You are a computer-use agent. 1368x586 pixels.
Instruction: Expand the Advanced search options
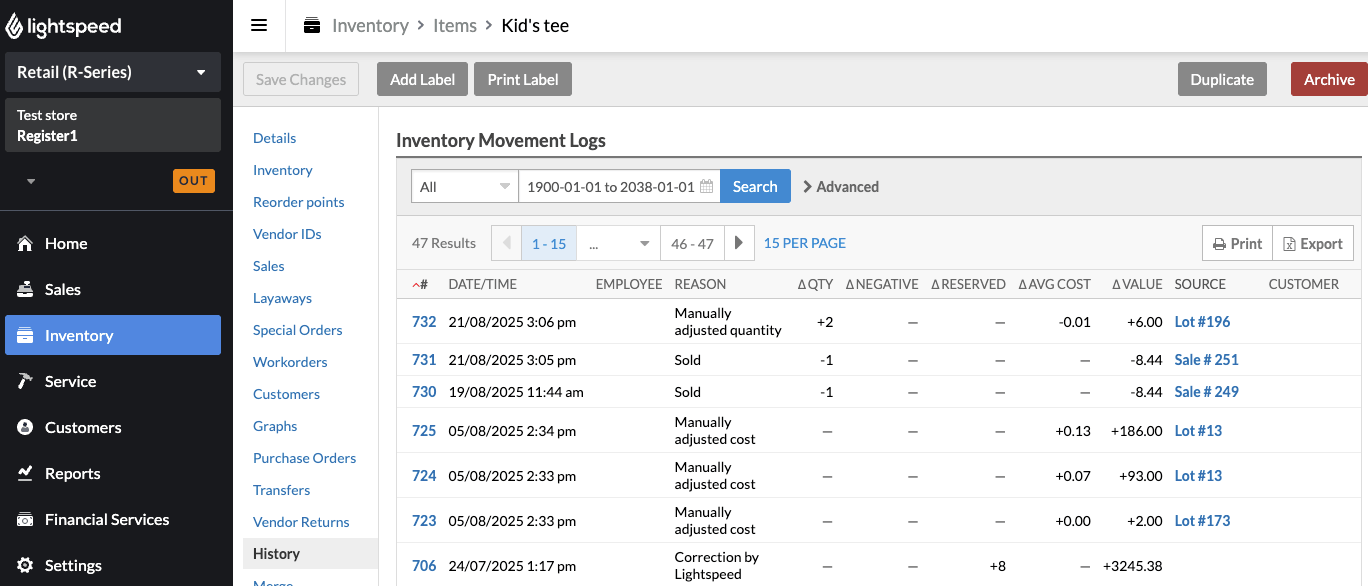[x=841, y=187]
